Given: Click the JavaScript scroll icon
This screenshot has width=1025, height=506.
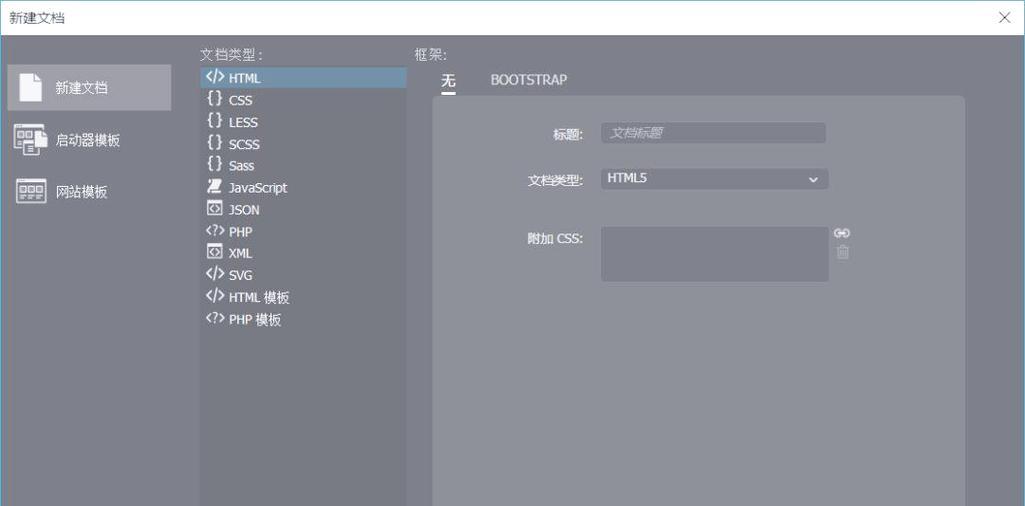Looking at the screenshot, I should [x=214, y=186].
